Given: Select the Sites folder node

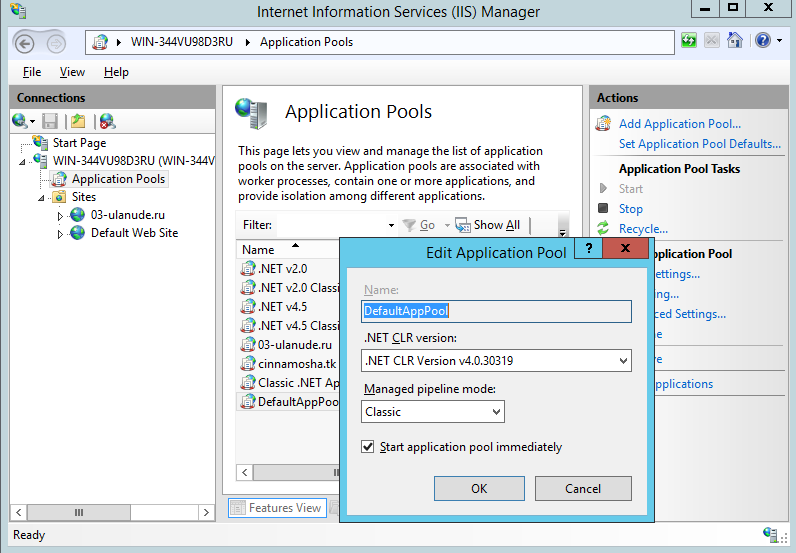Looking at the screenshot, I should [84, 197].
